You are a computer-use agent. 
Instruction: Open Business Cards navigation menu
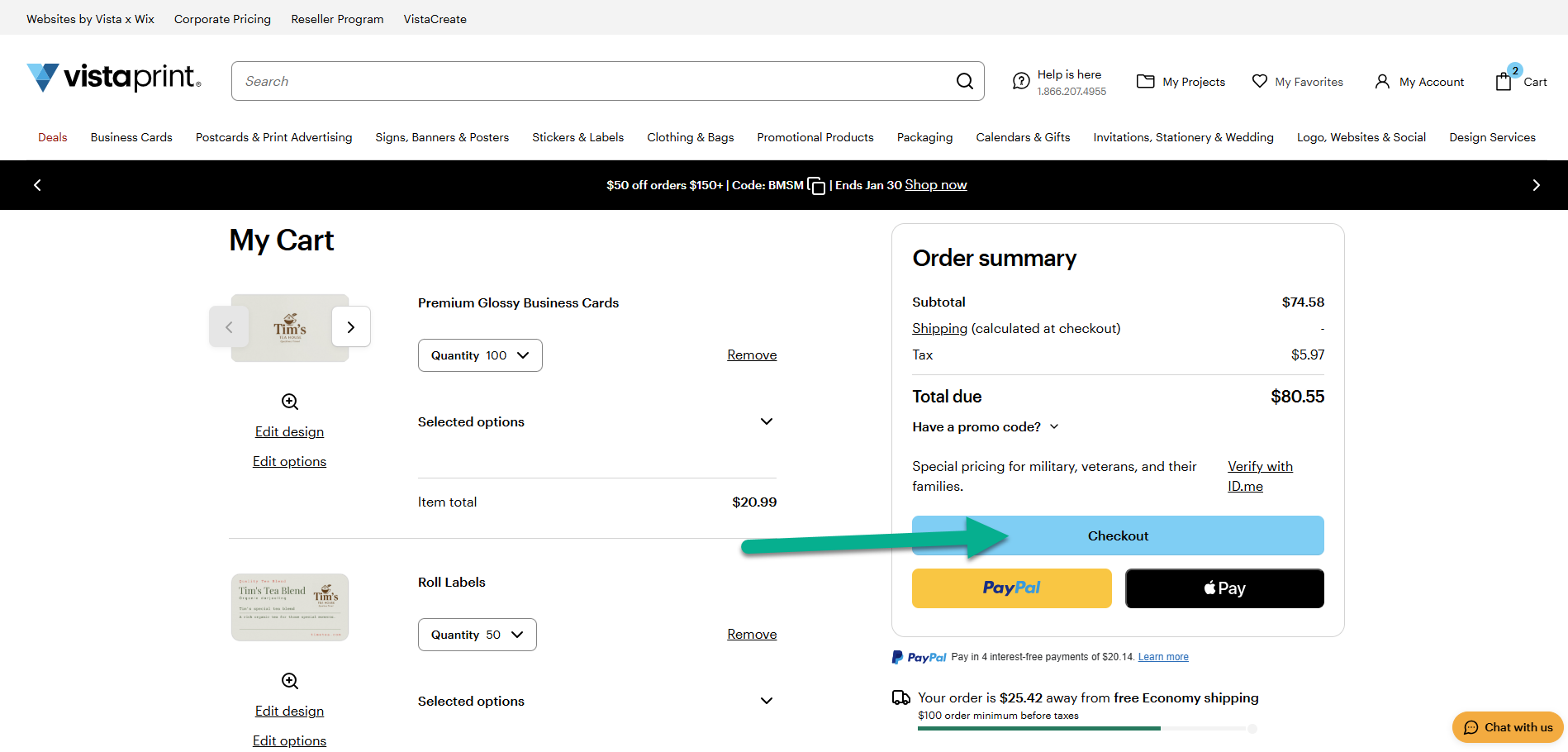(x=131, y=137)
